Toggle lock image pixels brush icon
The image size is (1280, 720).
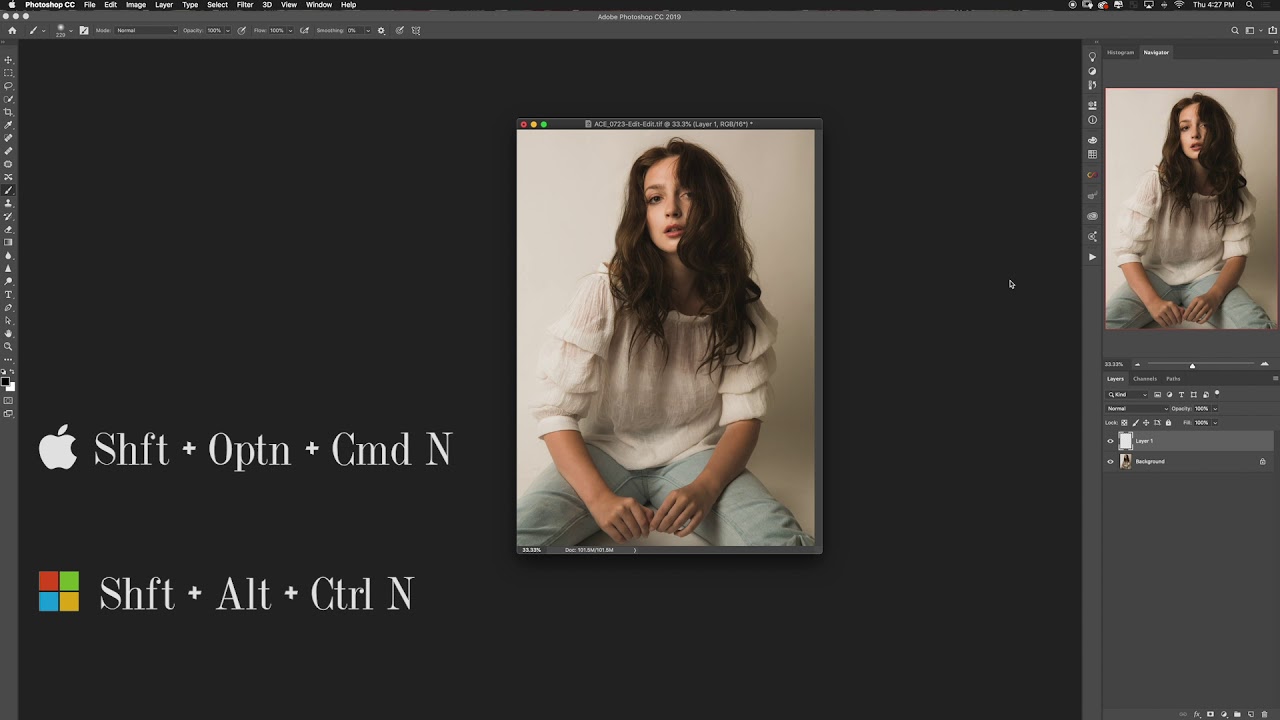click(x=1135, y=423)
